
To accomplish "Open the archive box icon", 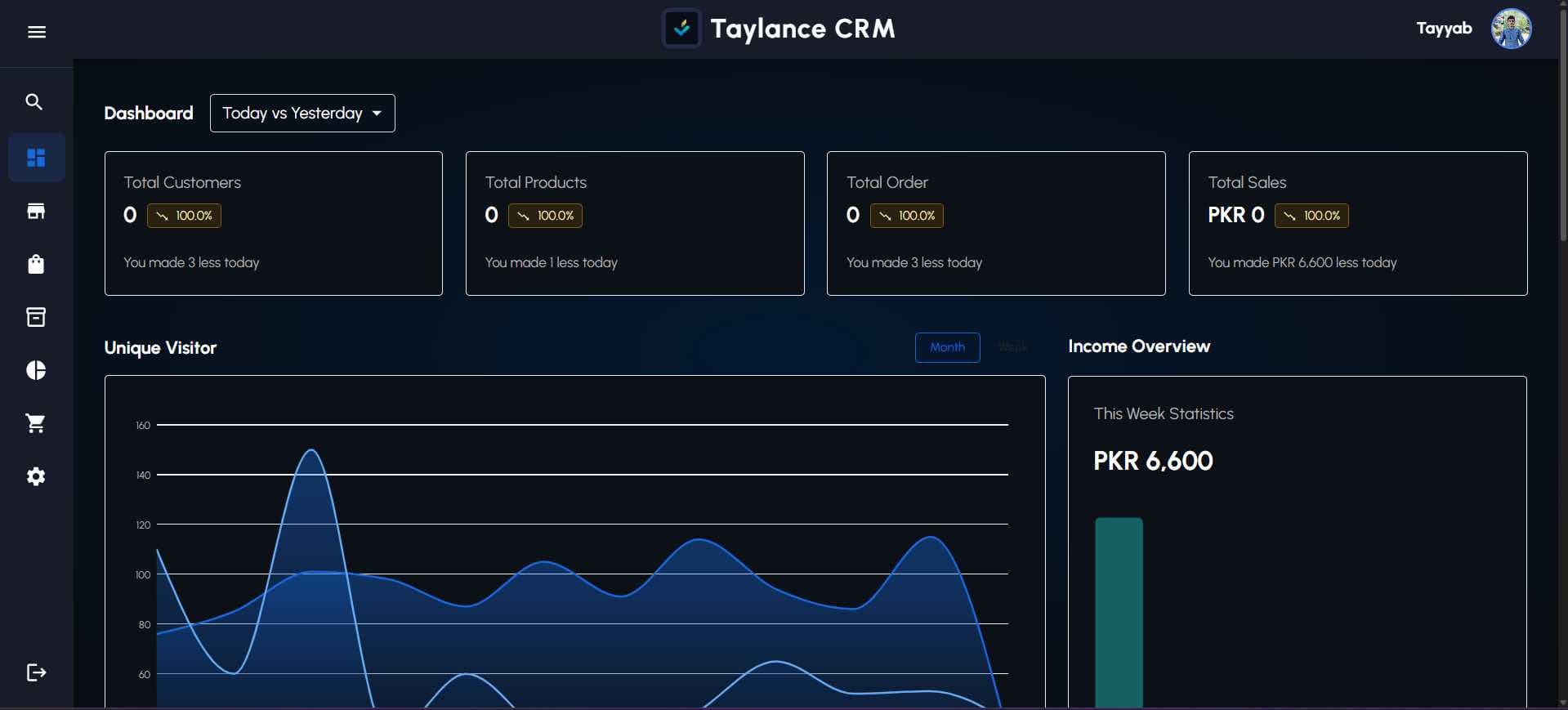I will pyautogui.click(x=36, y=317).
